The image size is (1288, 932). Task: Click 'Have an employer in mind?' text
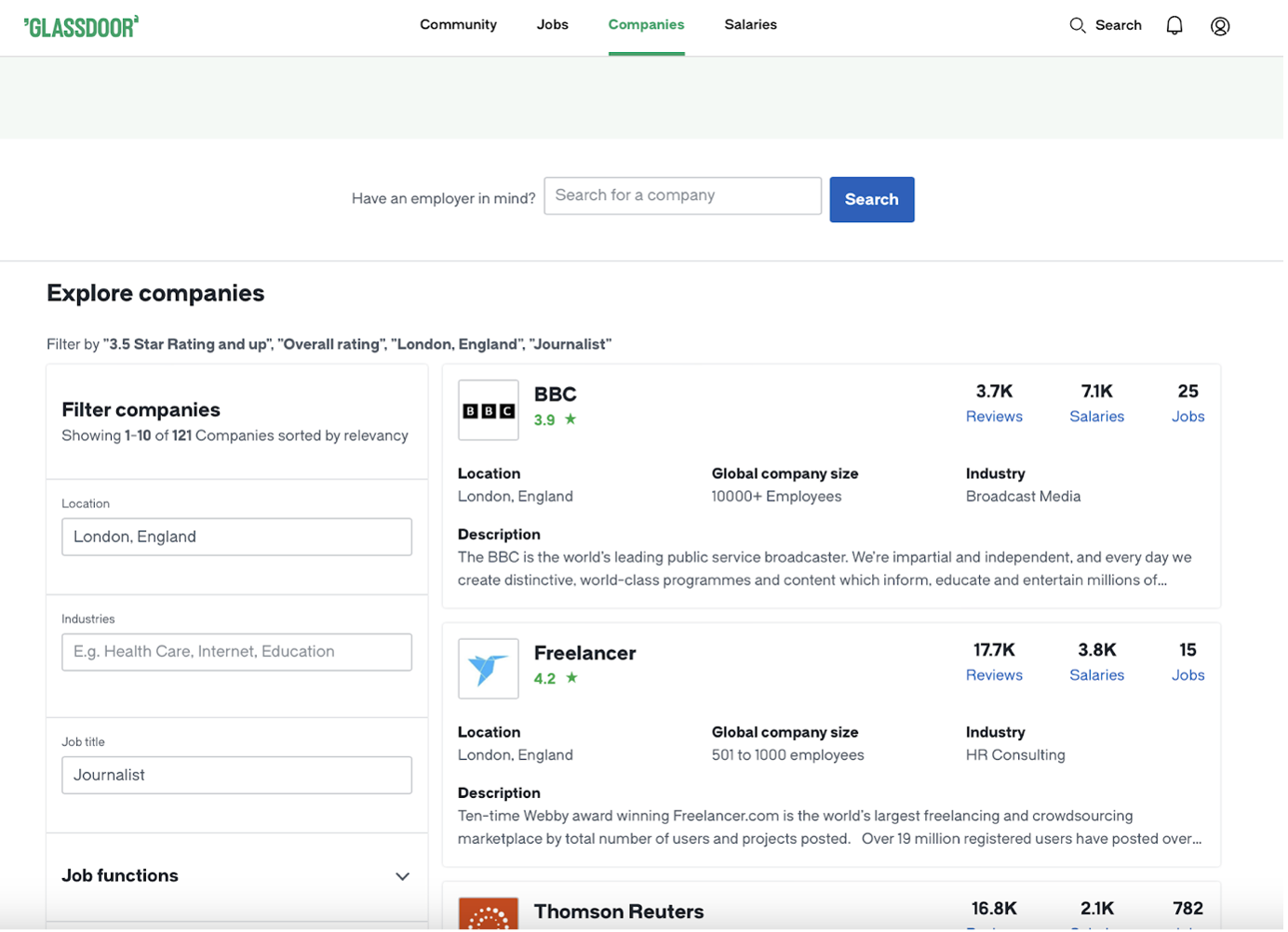click(446, 200)
